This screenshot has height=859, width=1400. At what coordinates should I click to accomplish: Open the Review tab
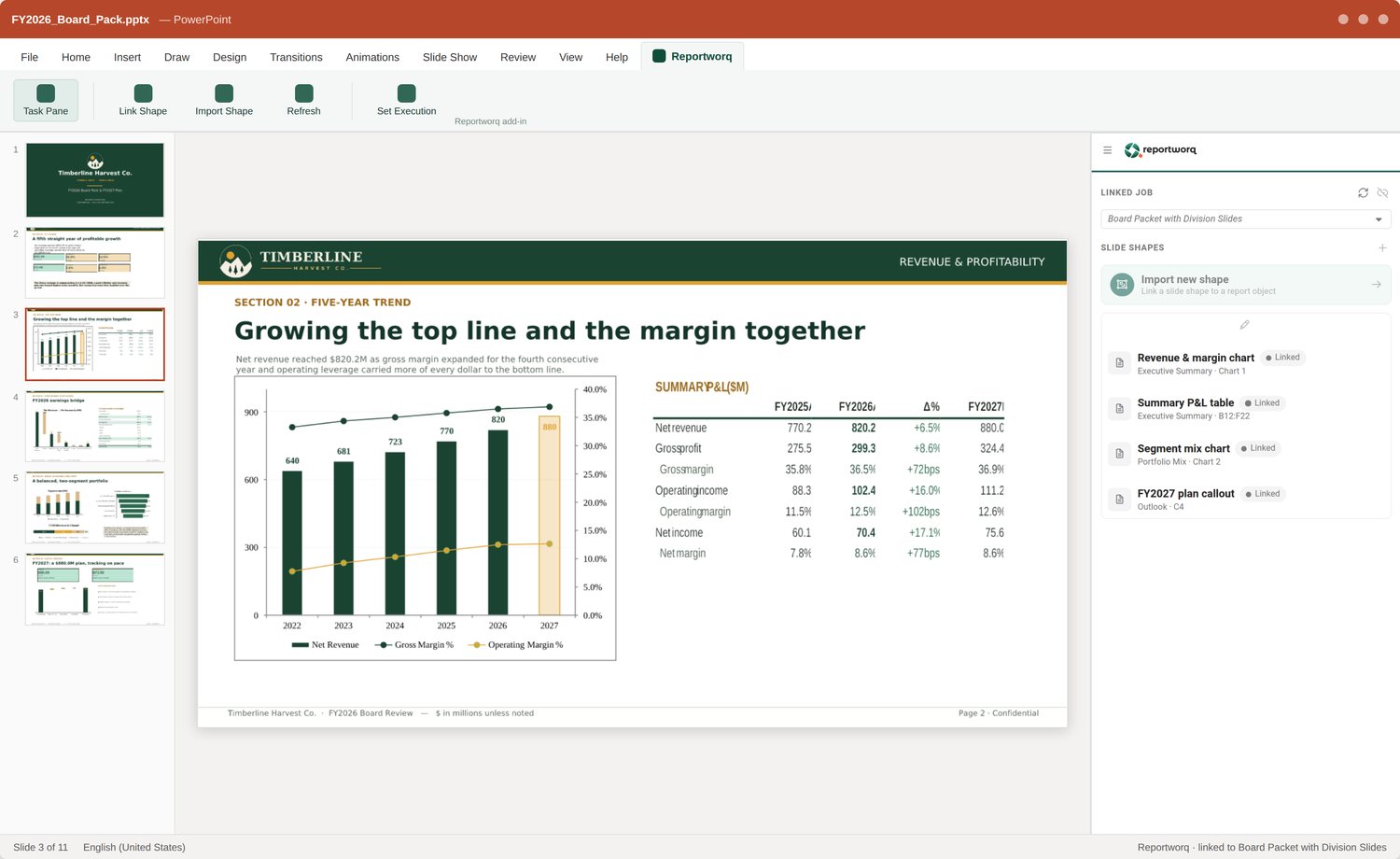pos(518,57)
